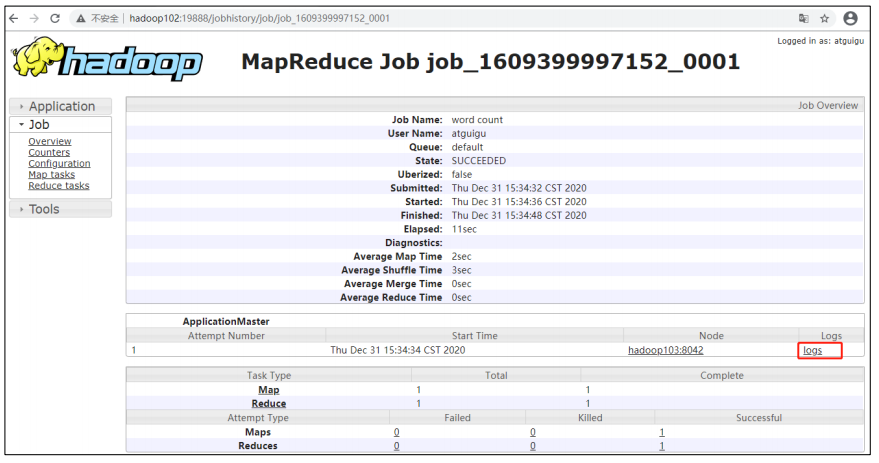Open the ApplicationMaster logs link
This screenshot has width=879, height=463.
tap(812, 350)
